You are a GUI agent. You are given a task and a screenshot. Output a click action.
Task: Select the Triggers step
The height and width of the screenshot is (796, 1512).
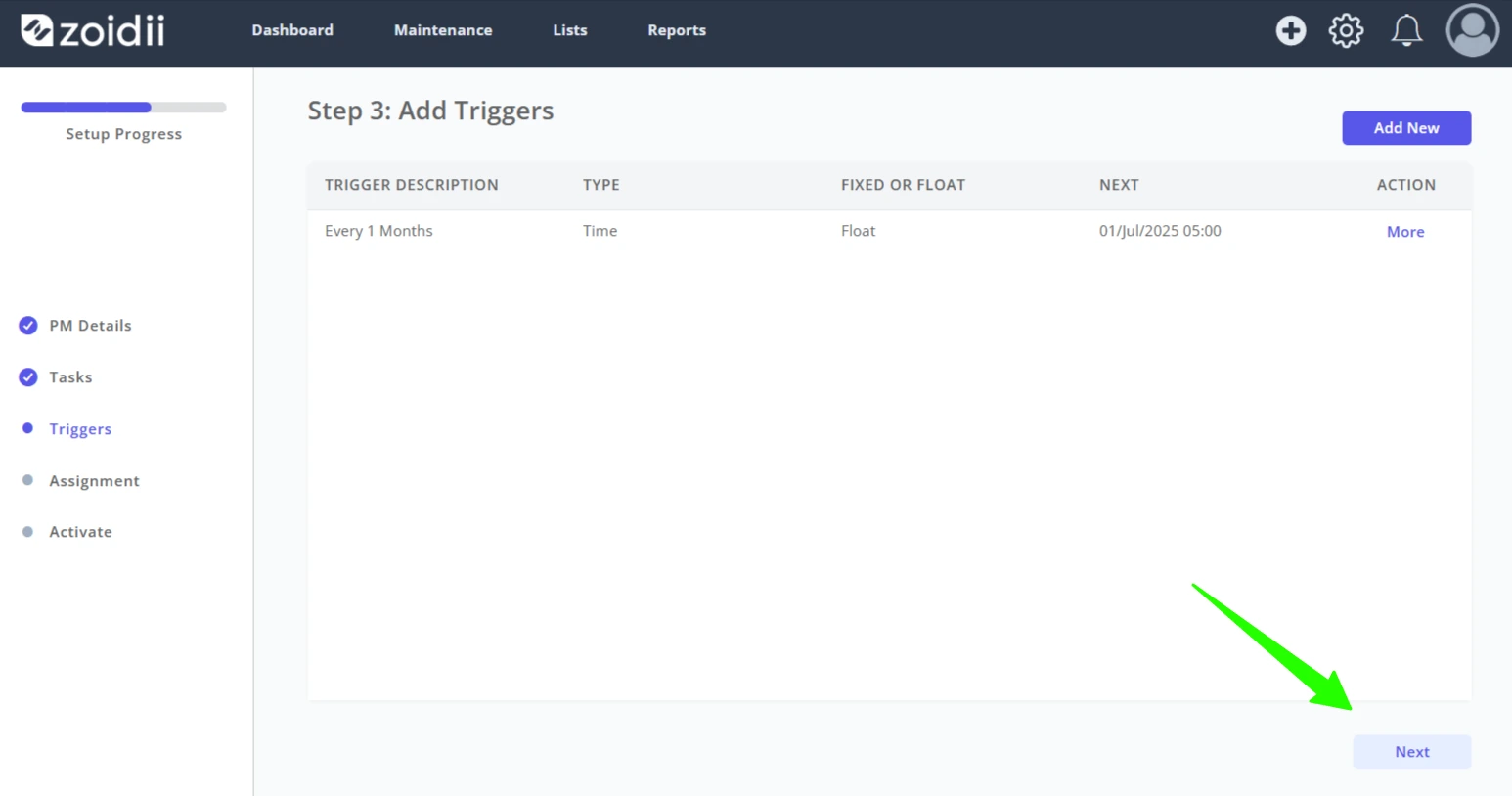tap(80, 429)
